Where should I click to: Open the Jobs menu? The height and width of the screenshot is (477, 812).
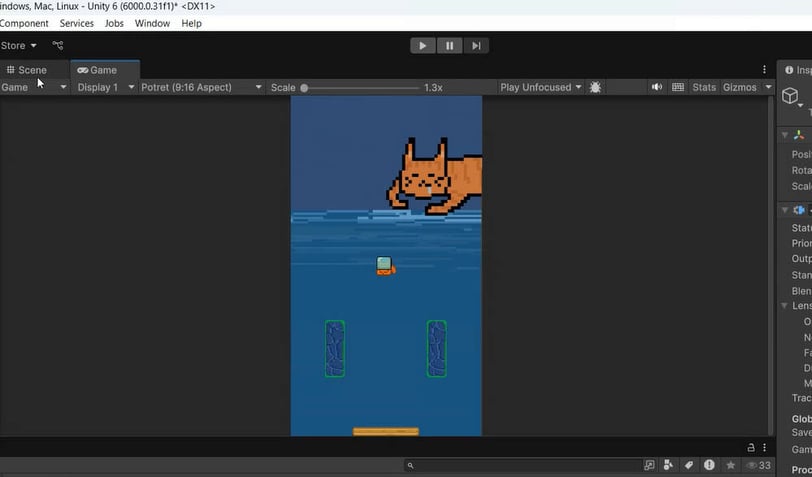coord(114,23)
